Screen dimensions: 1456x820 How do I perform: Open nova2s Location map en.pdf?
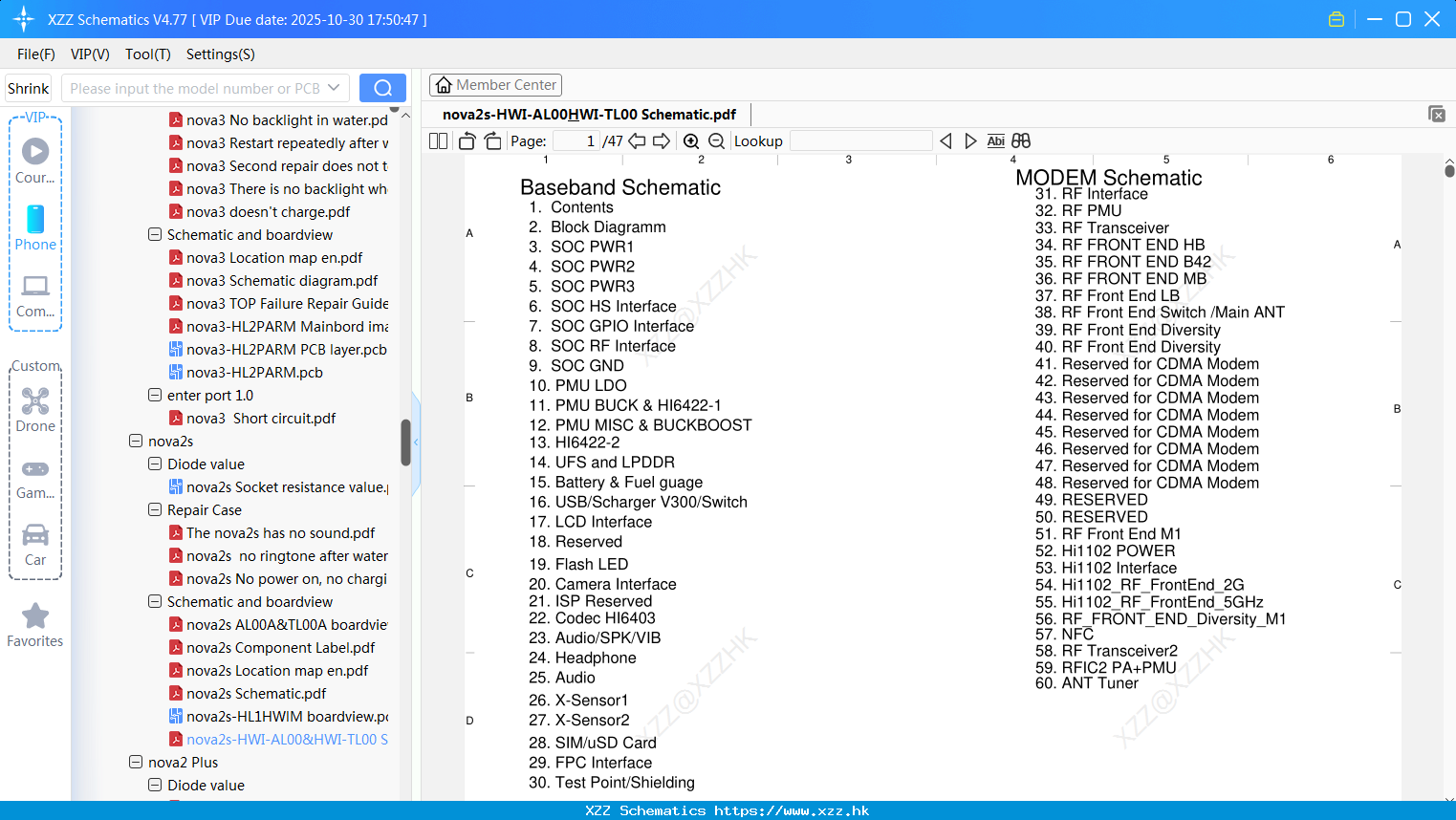277,670
